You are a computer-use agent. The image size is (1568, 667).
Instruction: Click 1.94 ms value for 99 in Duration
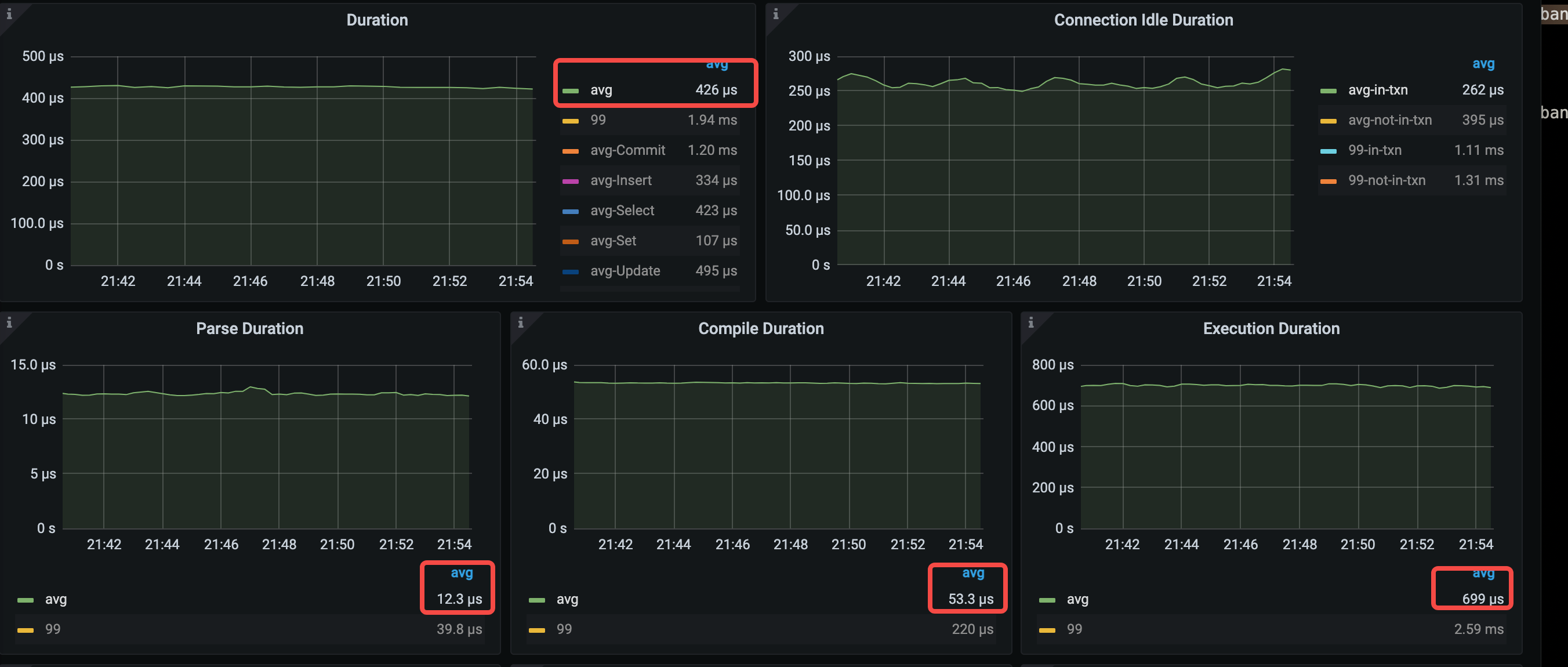pyautogui.click(x=712, y=120)
